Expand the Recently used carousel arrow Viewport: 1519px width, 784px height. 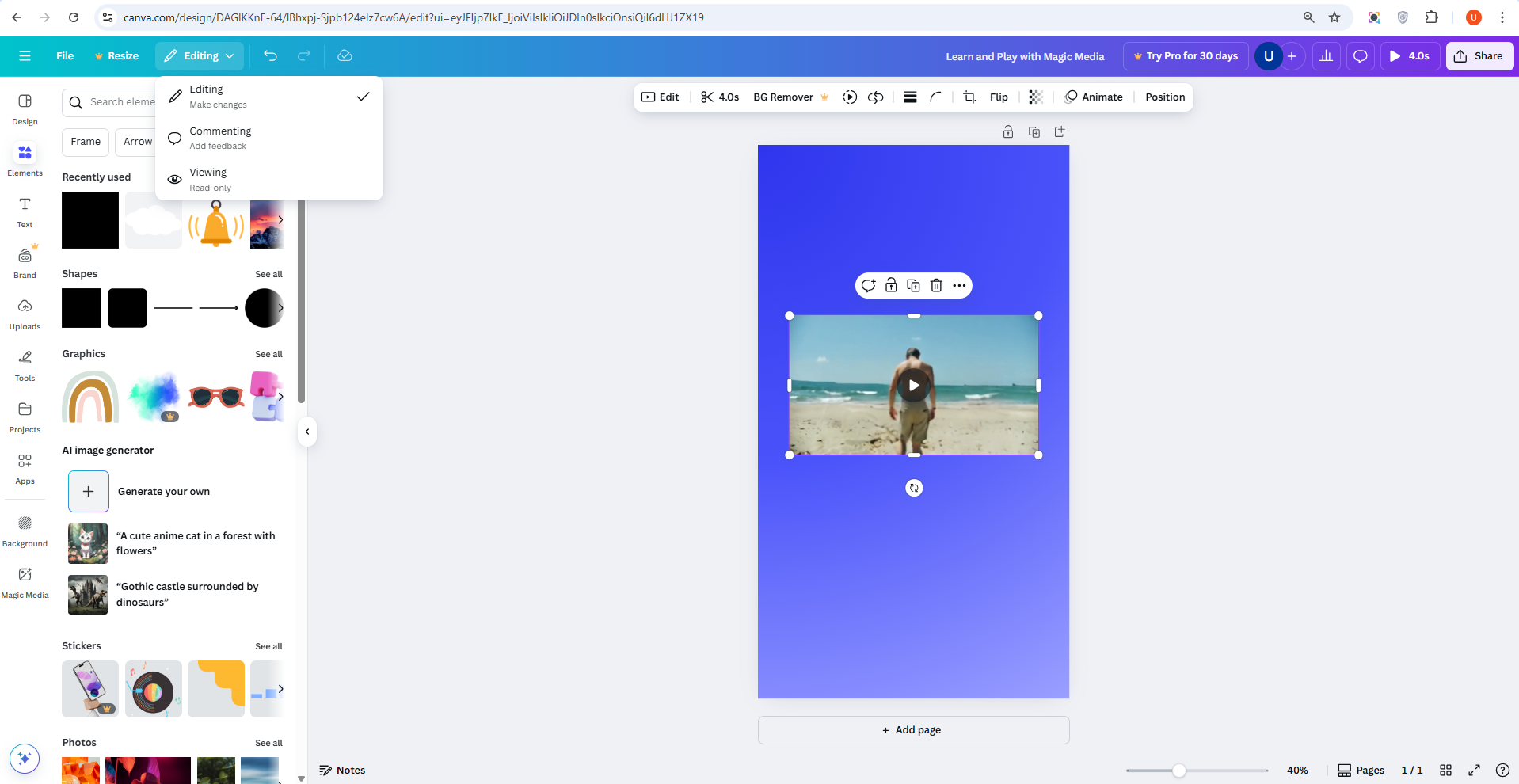tap(280, 220)
